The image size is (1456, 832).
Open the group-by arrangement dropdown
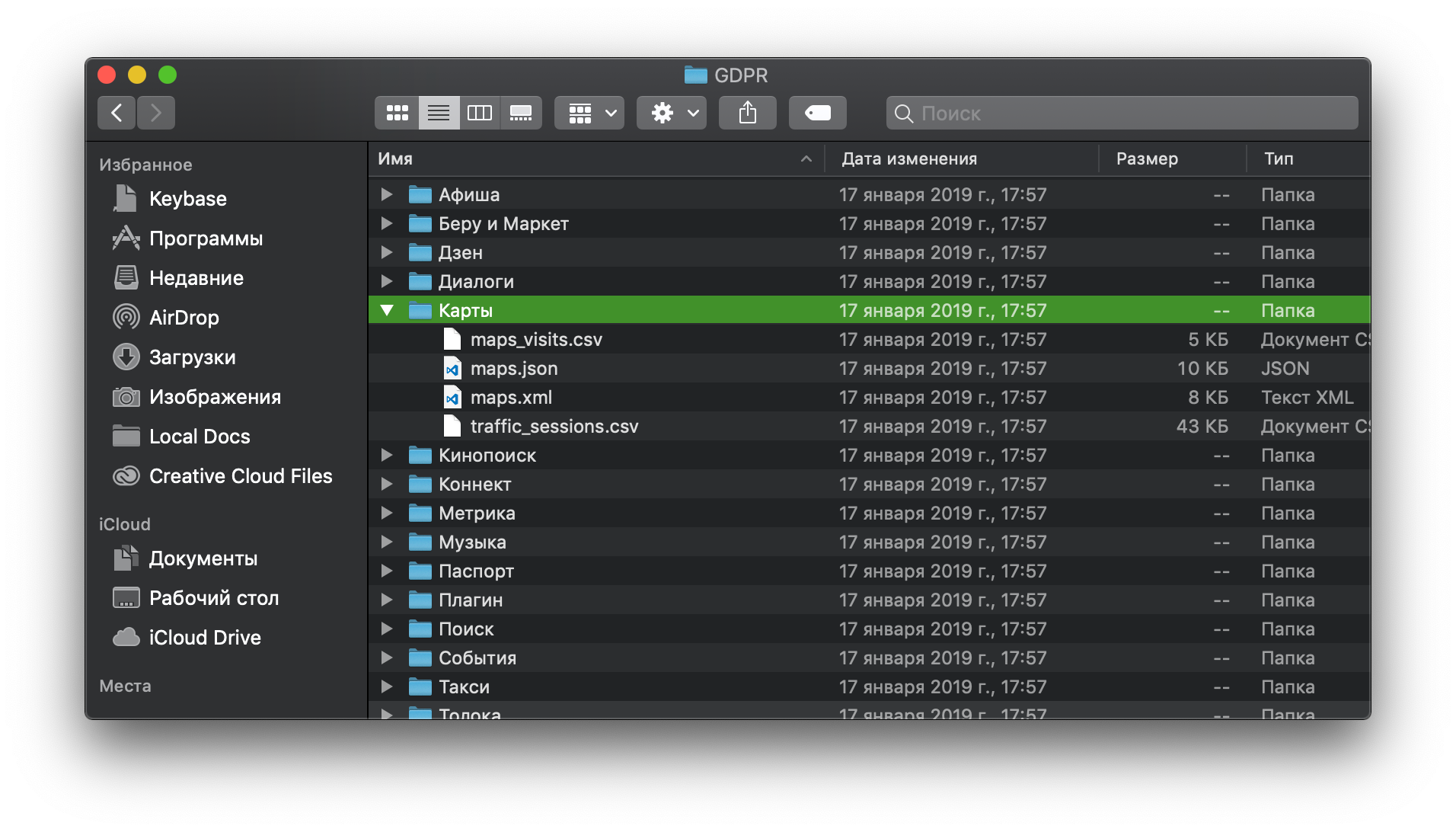click(x=589, y=114)
